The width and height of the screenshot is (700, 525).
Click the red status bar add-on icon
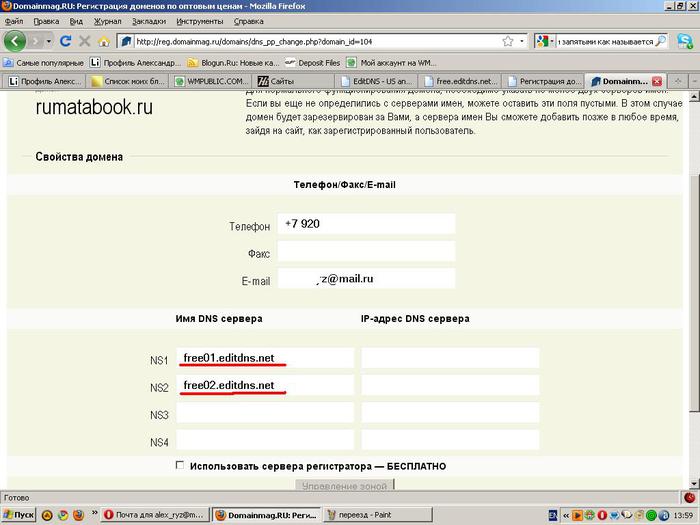click(x=690, y=497)
